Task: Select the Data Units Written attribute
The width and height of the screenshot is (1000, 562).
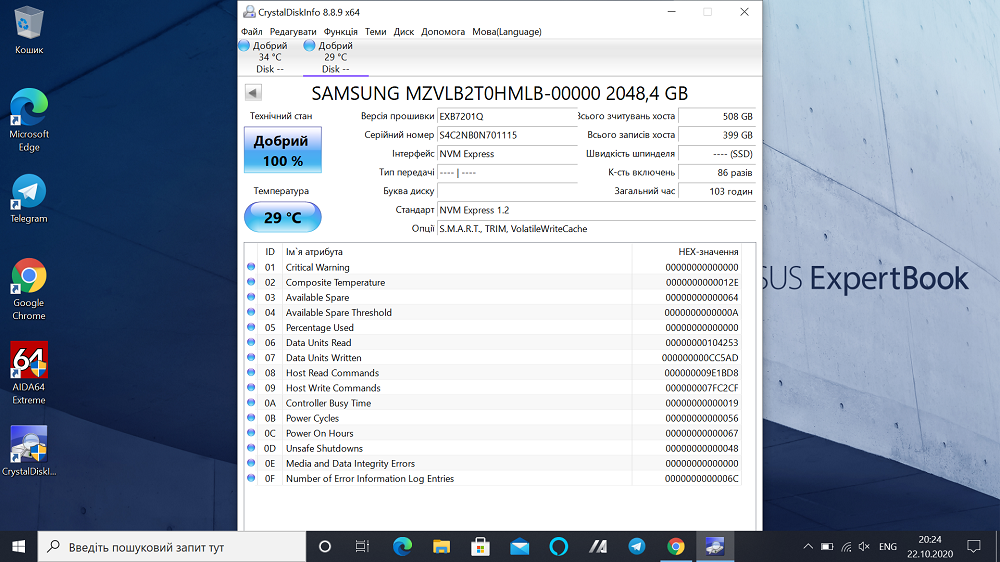Action: 493,358
